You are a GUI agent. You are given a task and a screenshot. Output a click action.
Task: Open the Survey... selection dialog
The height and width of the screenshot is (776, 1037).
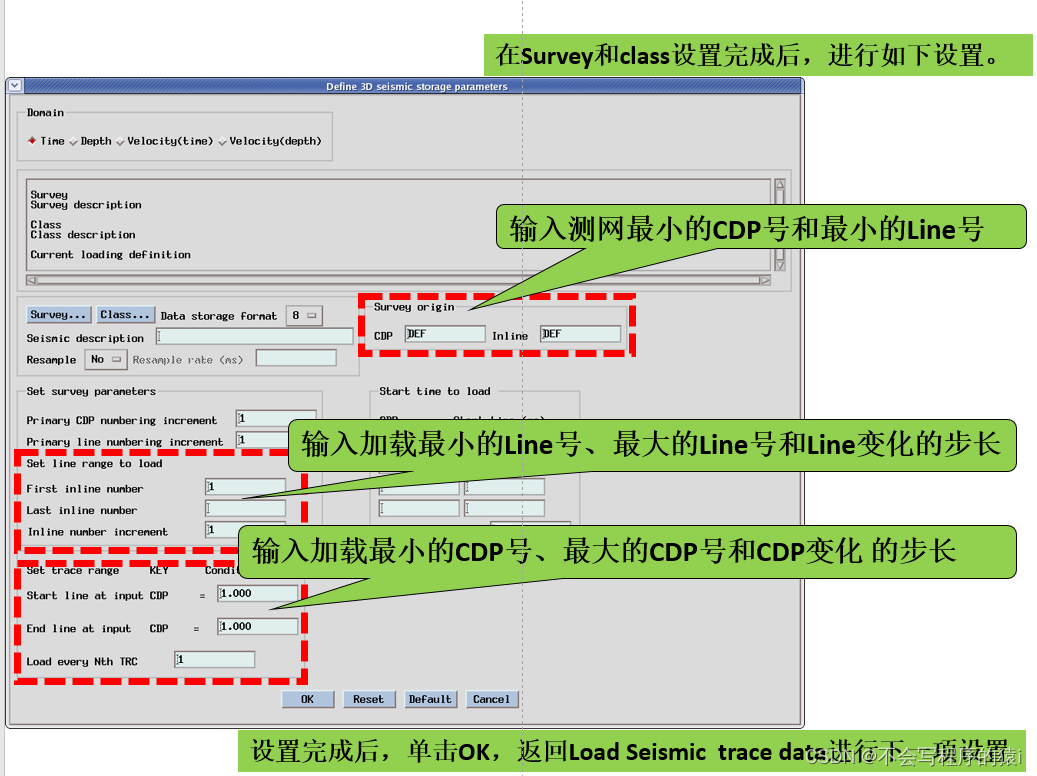58,314
